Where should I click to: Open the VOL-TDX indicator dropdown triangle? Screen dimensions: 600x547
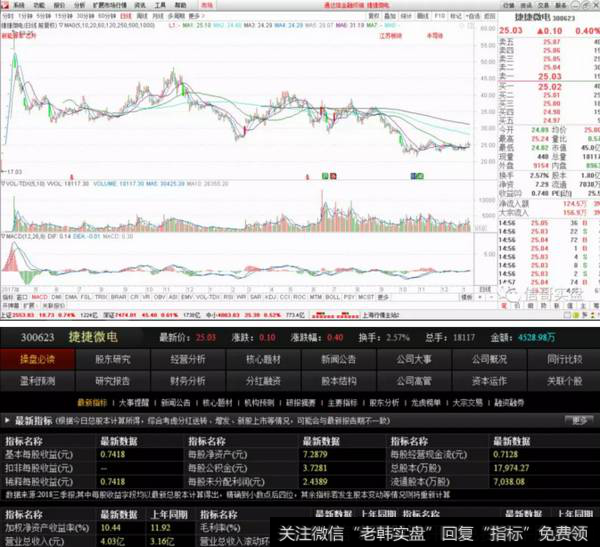[x=4, y=184]
